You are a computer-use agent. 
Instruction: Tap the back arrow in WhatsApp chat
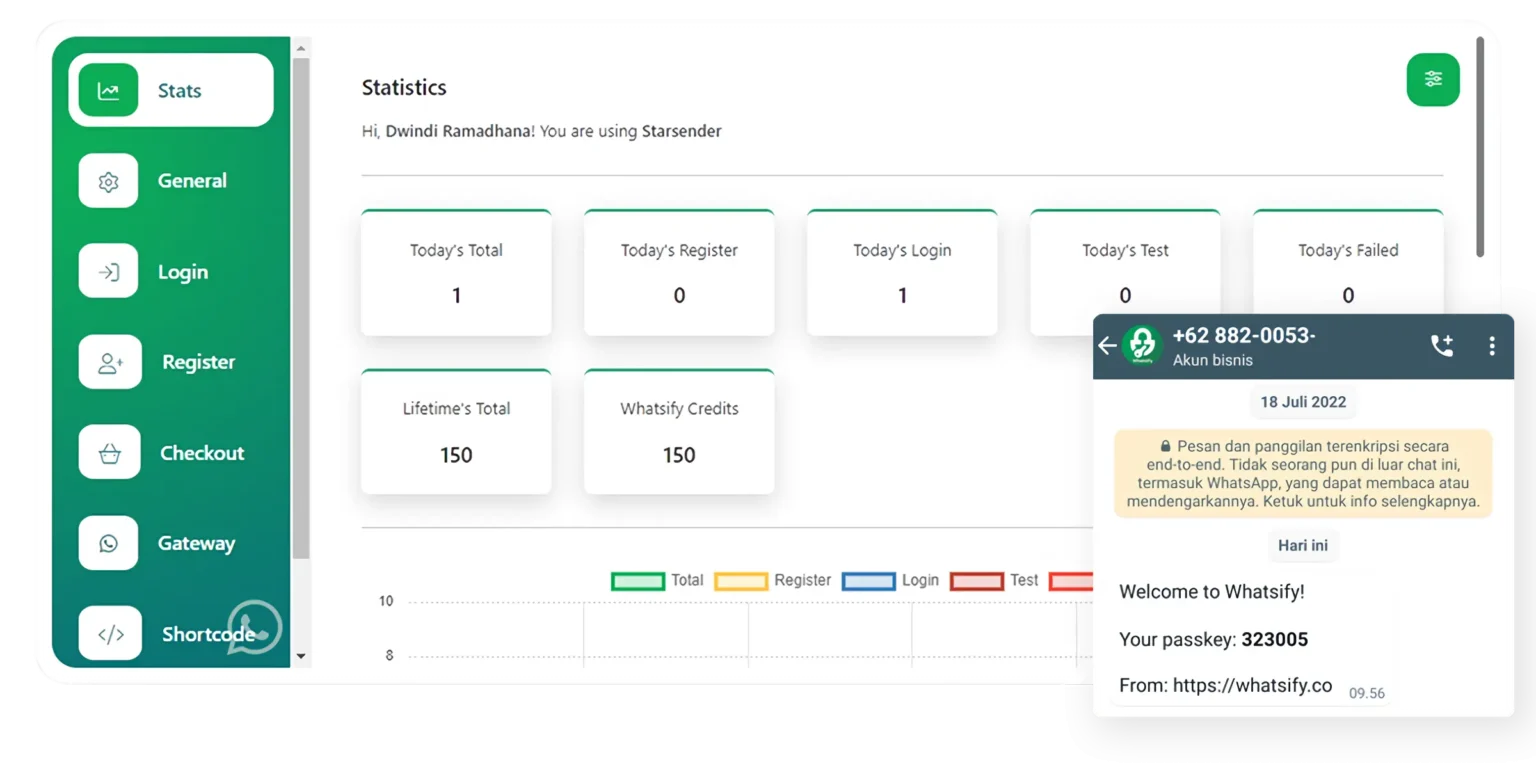pos(1106,346)
